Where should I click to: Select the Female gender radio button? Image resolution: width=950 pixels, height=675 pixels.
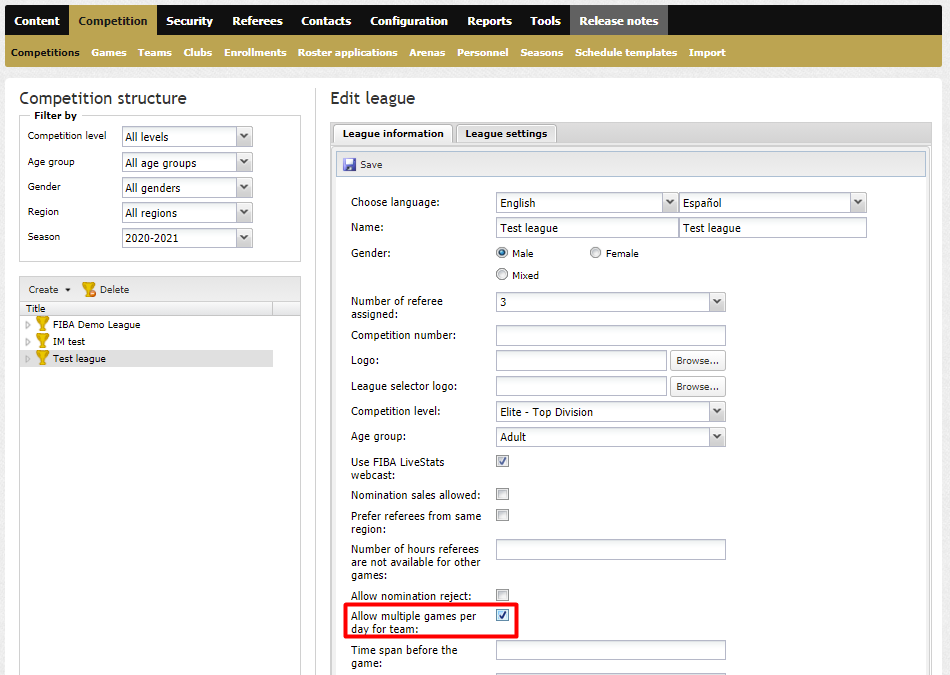[x=596, y=253]
